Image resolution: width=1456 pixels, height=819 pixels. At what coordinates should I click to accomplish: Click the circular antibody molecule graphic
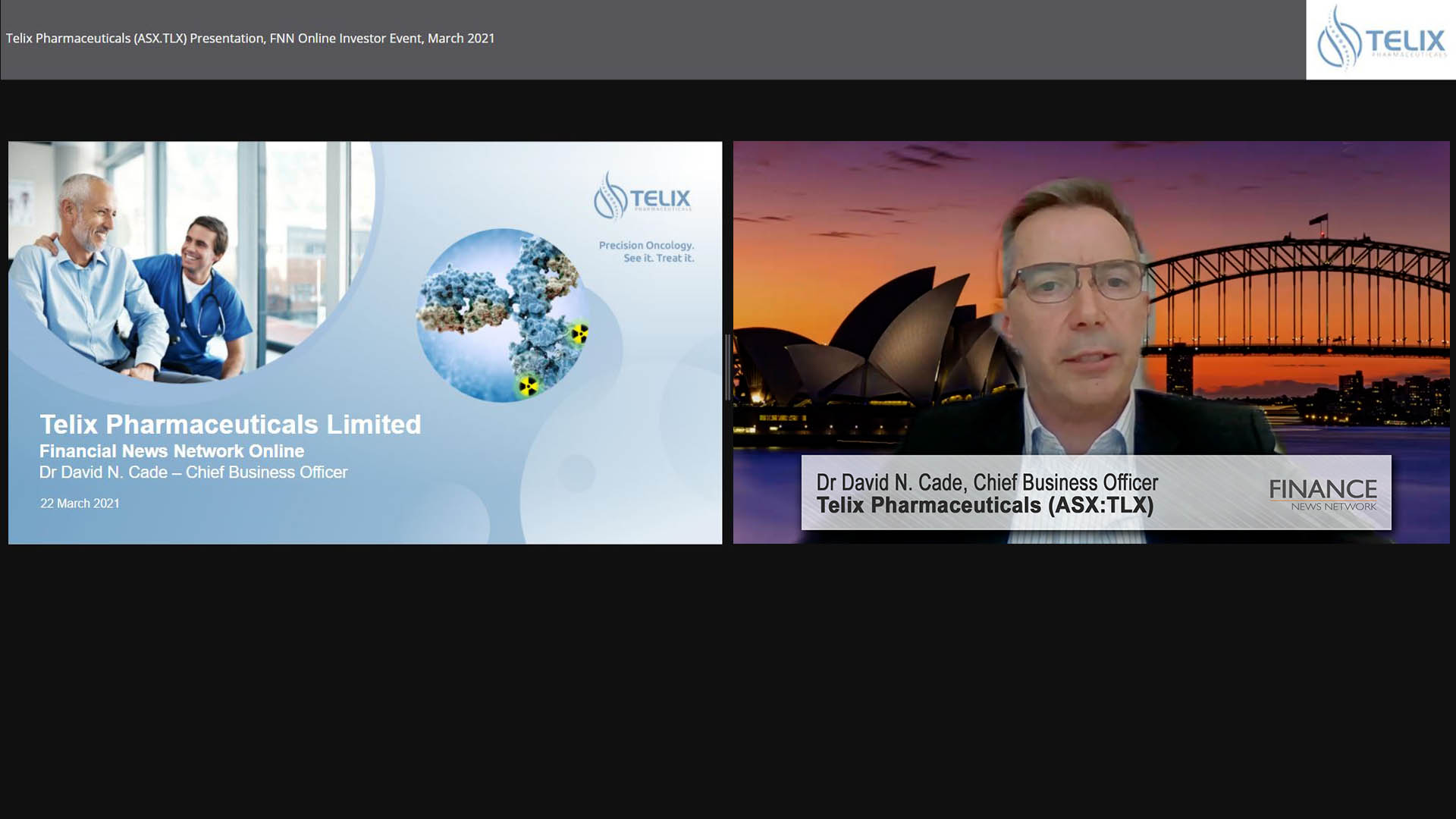[x=502, y=315]
